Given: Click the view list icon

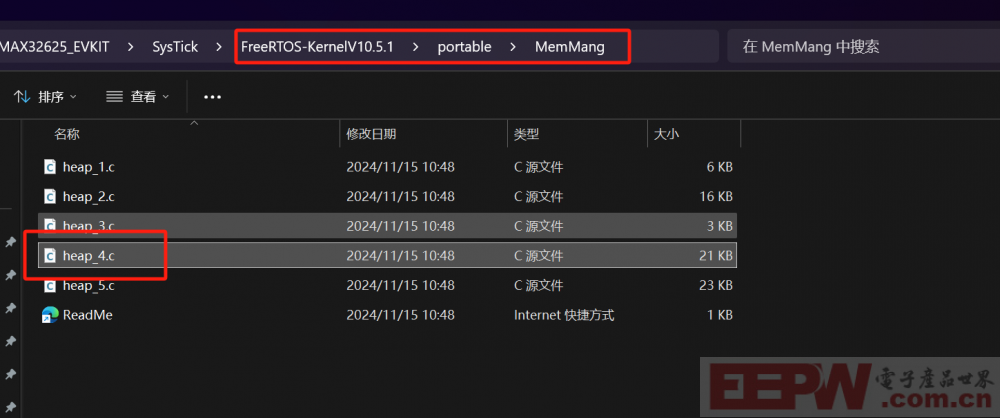Looking at the screenshot, I should pyautogui.click(x=114, y=97).
